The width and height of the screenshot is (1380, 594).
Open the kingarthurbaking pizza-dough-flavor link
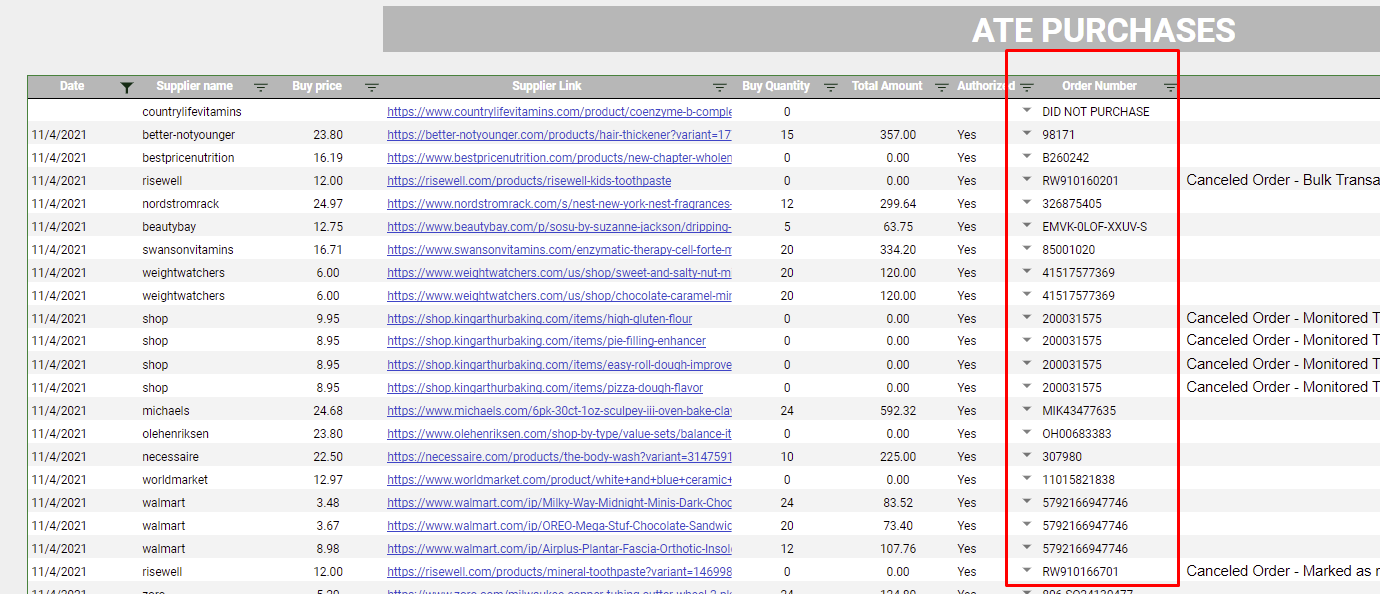click(545, 388)
